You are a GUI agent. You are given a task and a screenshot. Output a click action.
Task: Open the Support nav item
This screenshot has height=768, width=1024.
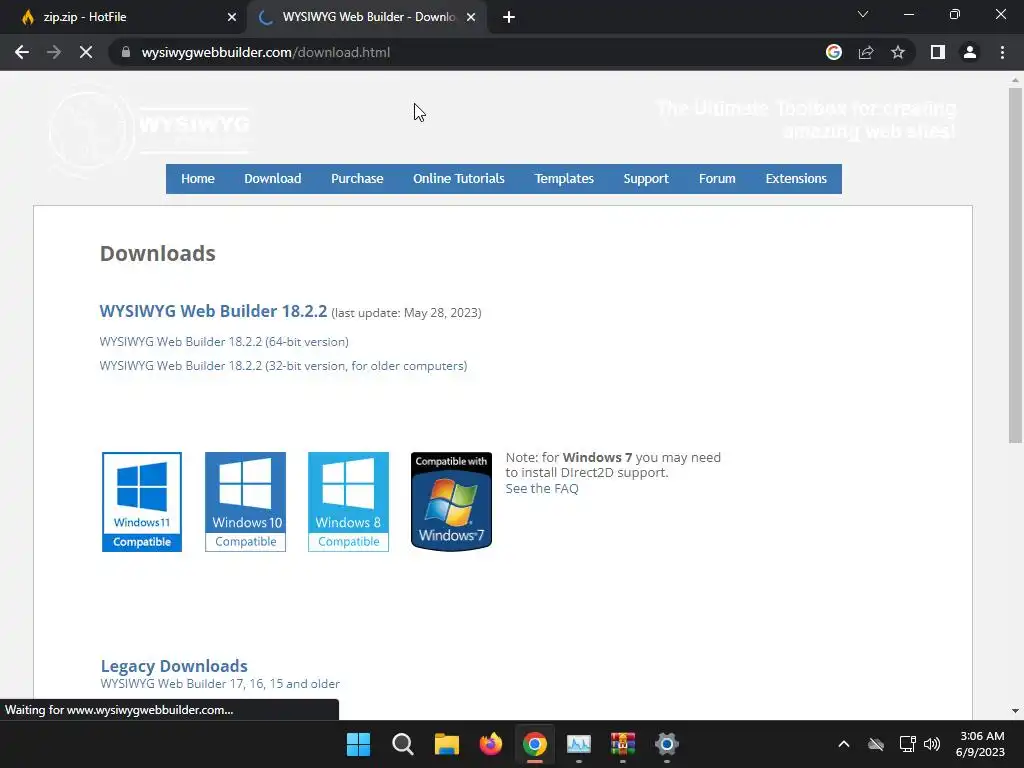pyautogui.click(x=646, y=178)
